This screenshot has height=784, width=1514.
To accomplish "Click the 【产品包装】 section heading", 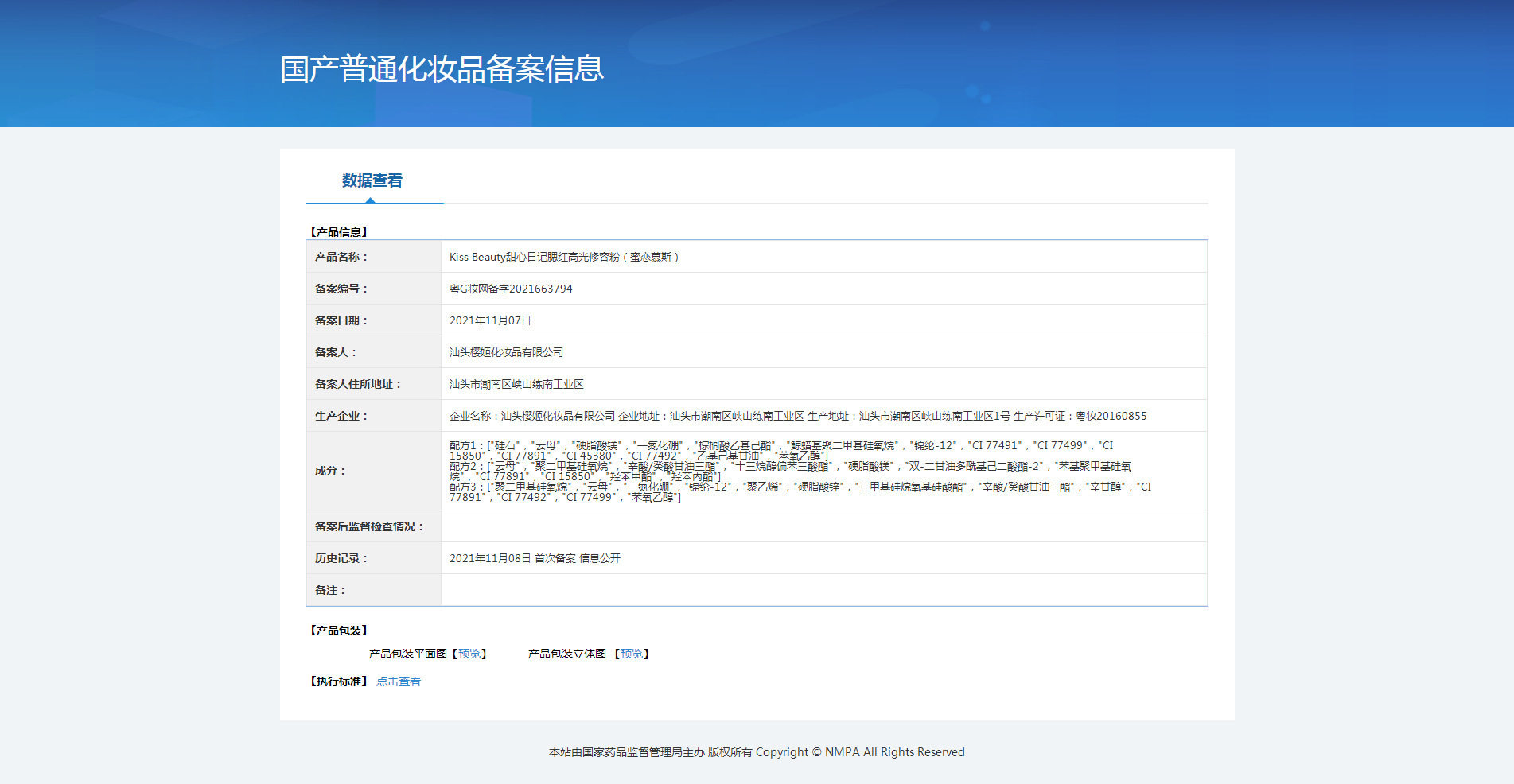I will click(339, 631).
